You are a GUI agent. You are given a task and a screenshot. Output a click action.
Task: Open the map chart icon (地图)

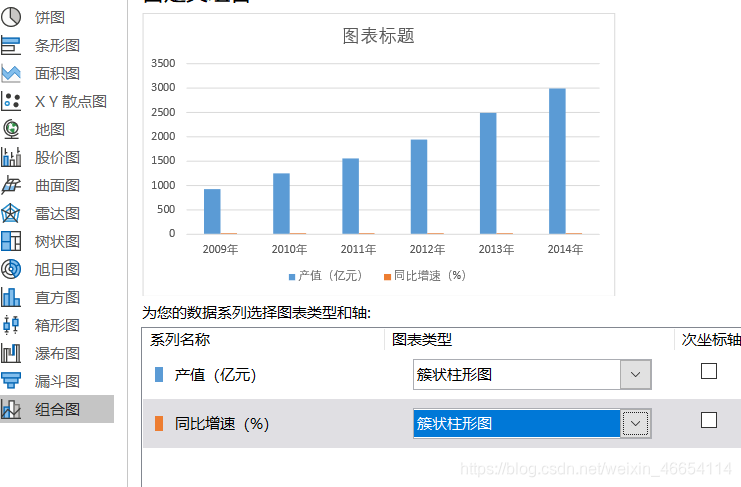click(11, 129)
